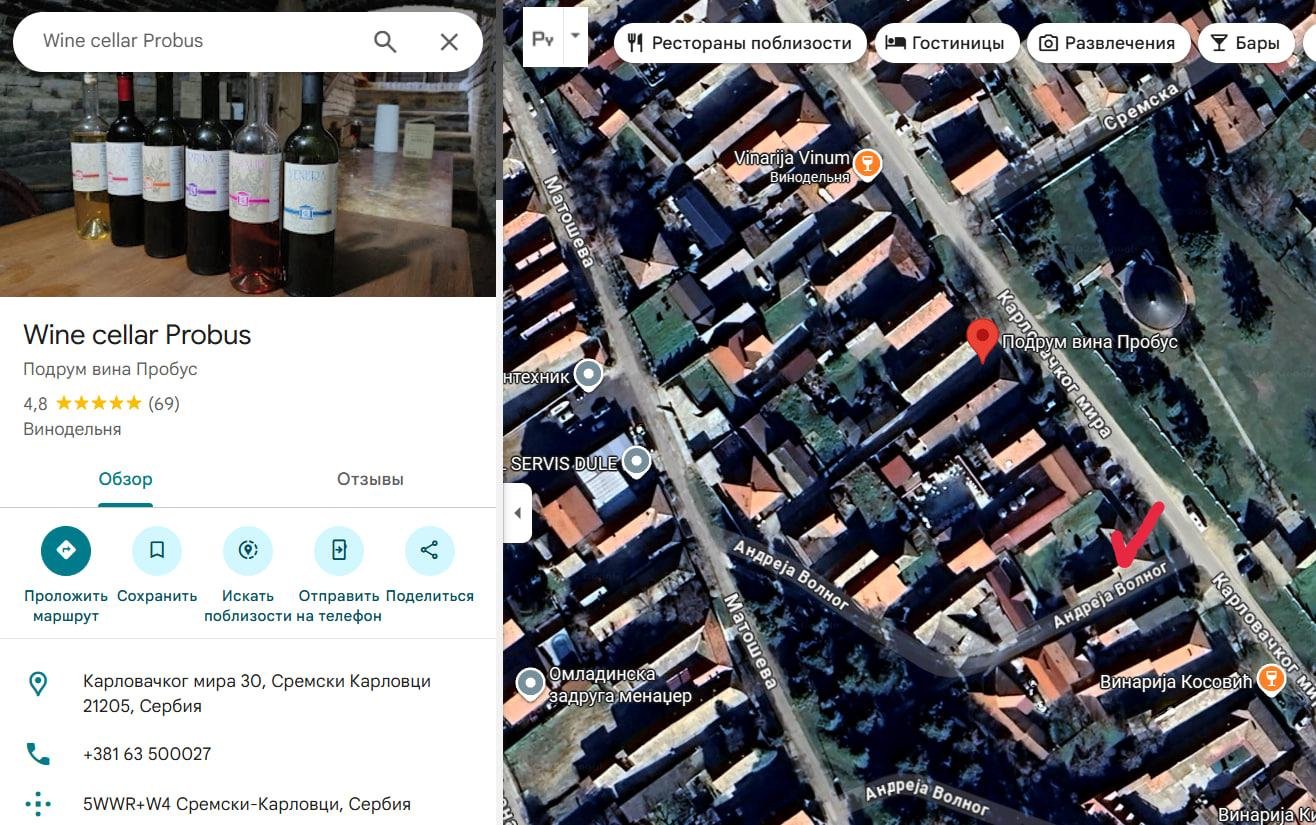This screenshot has height=825, width=1316.
Task: Click the red Подрум вина Пробус pin
Action: 983,341
